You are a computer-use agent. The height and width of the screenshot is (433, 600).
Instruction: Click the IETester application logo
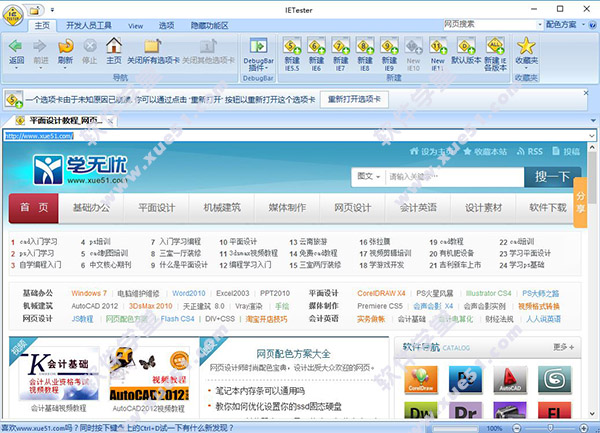pos(13,16)
